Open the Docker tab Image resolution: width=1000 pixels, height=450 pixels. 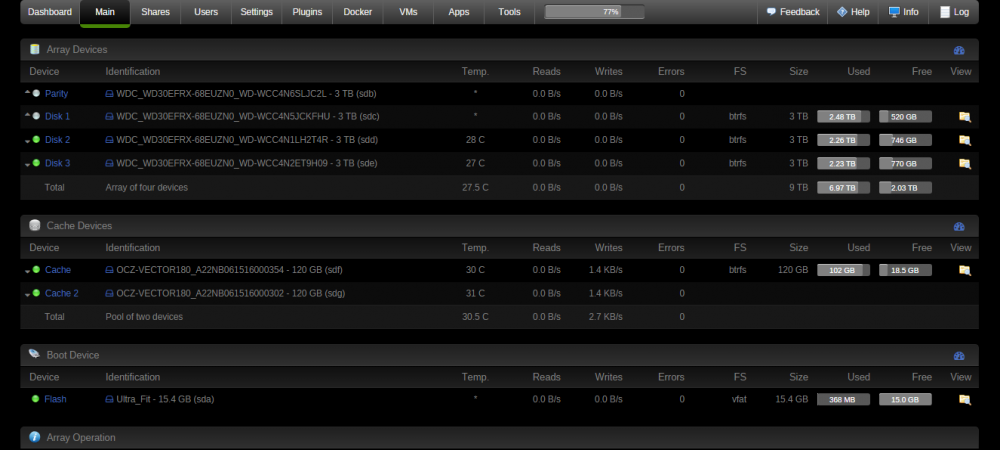tap(358, 12)
